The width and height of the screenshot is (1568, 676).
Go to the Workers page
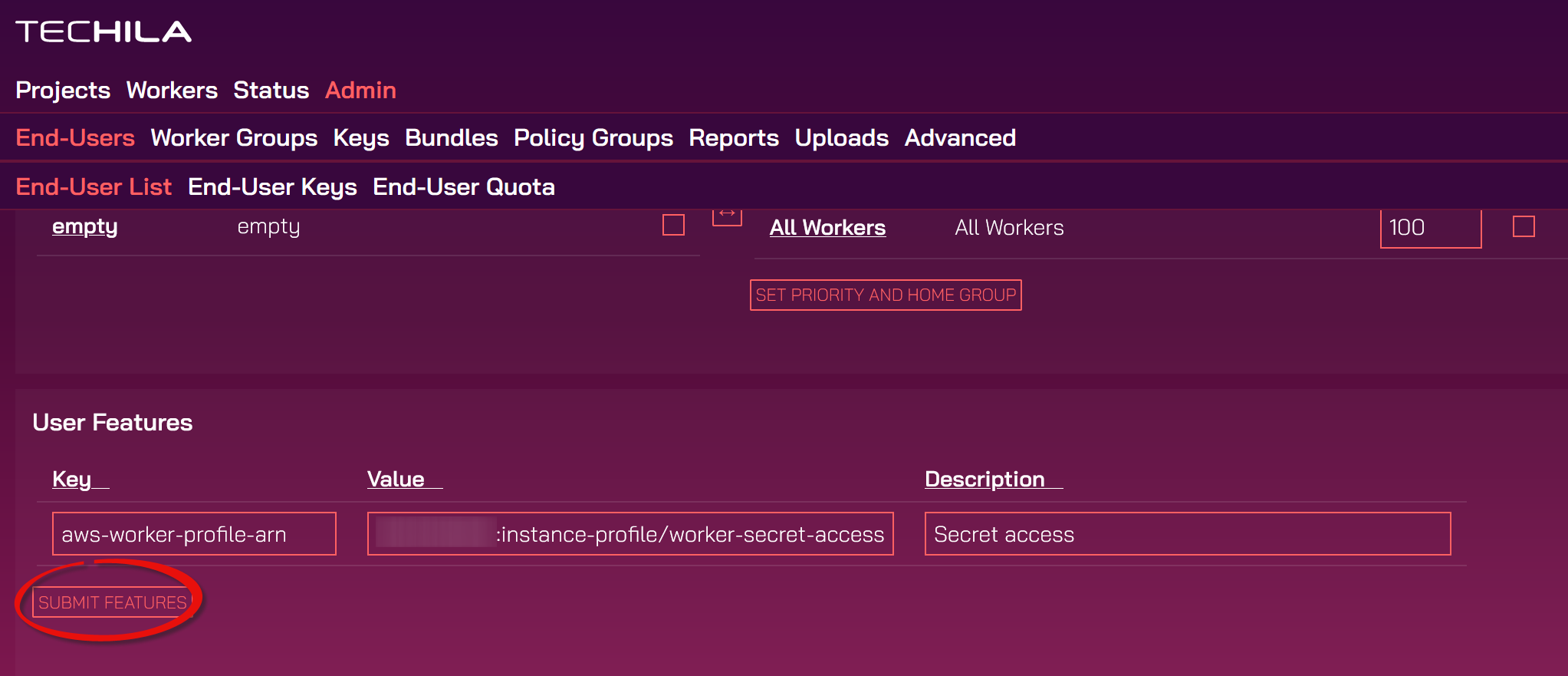tap(172, 91)
